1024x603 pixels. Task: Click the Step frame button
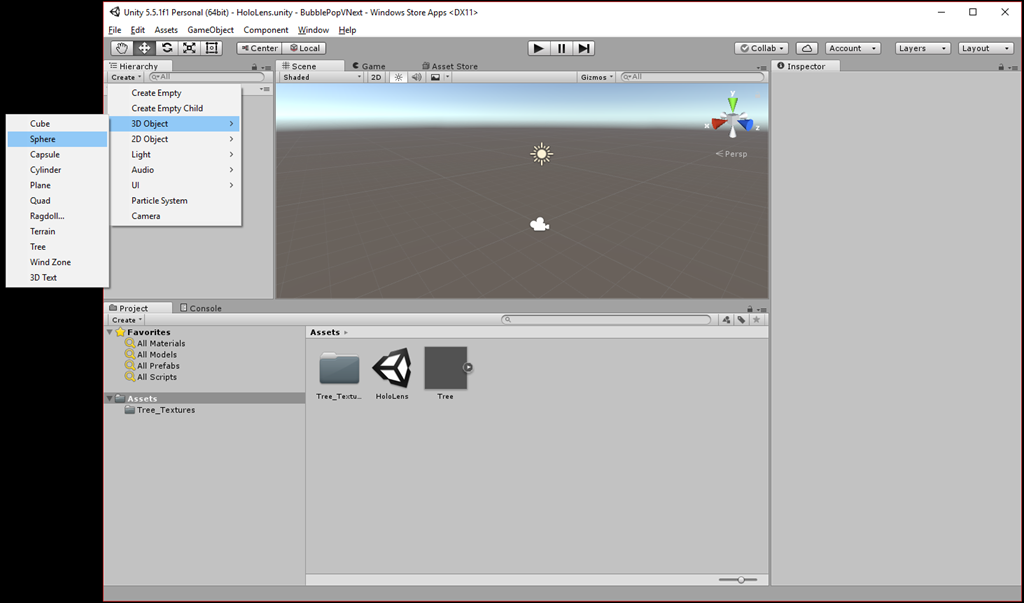click(584, 48)
